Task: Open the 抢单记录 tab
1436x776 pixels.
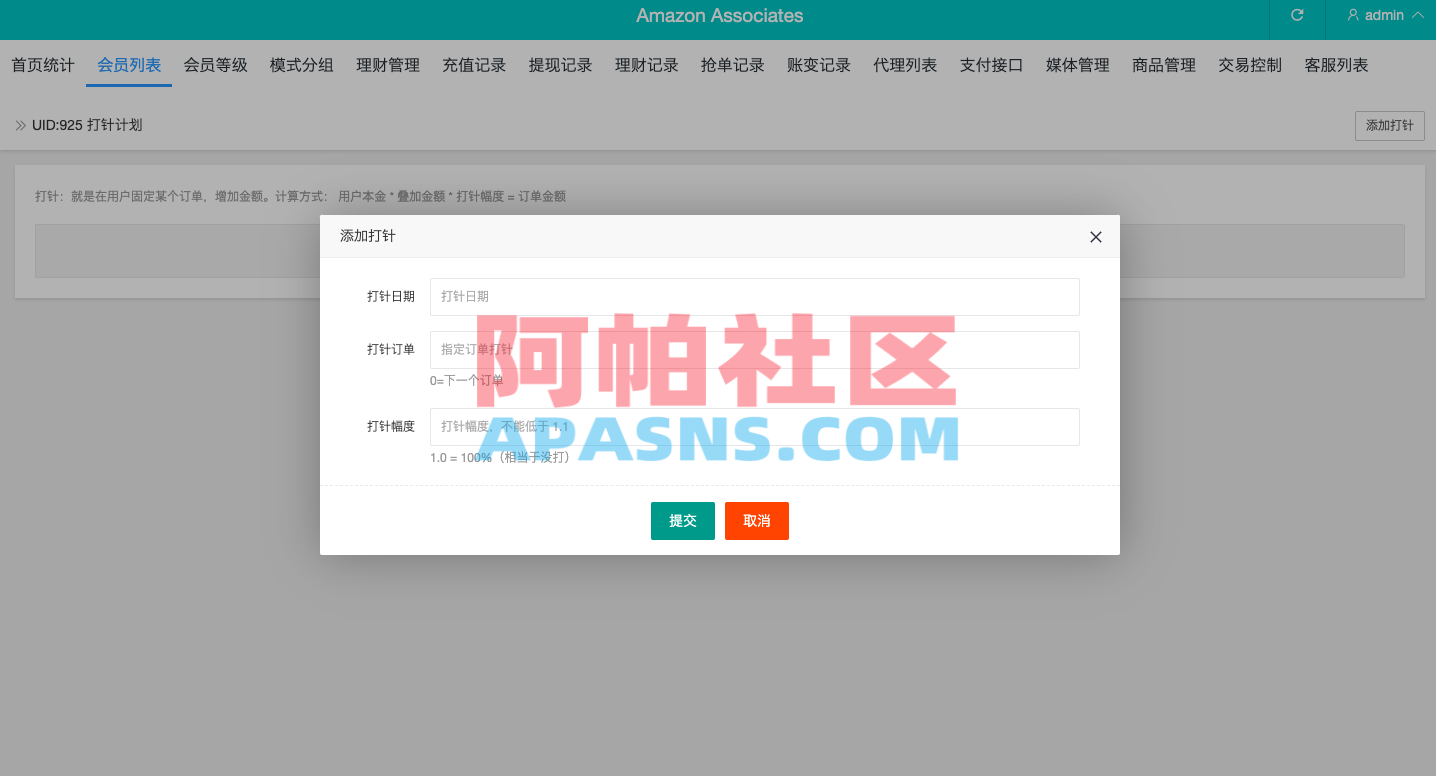Action: (733, 65)
